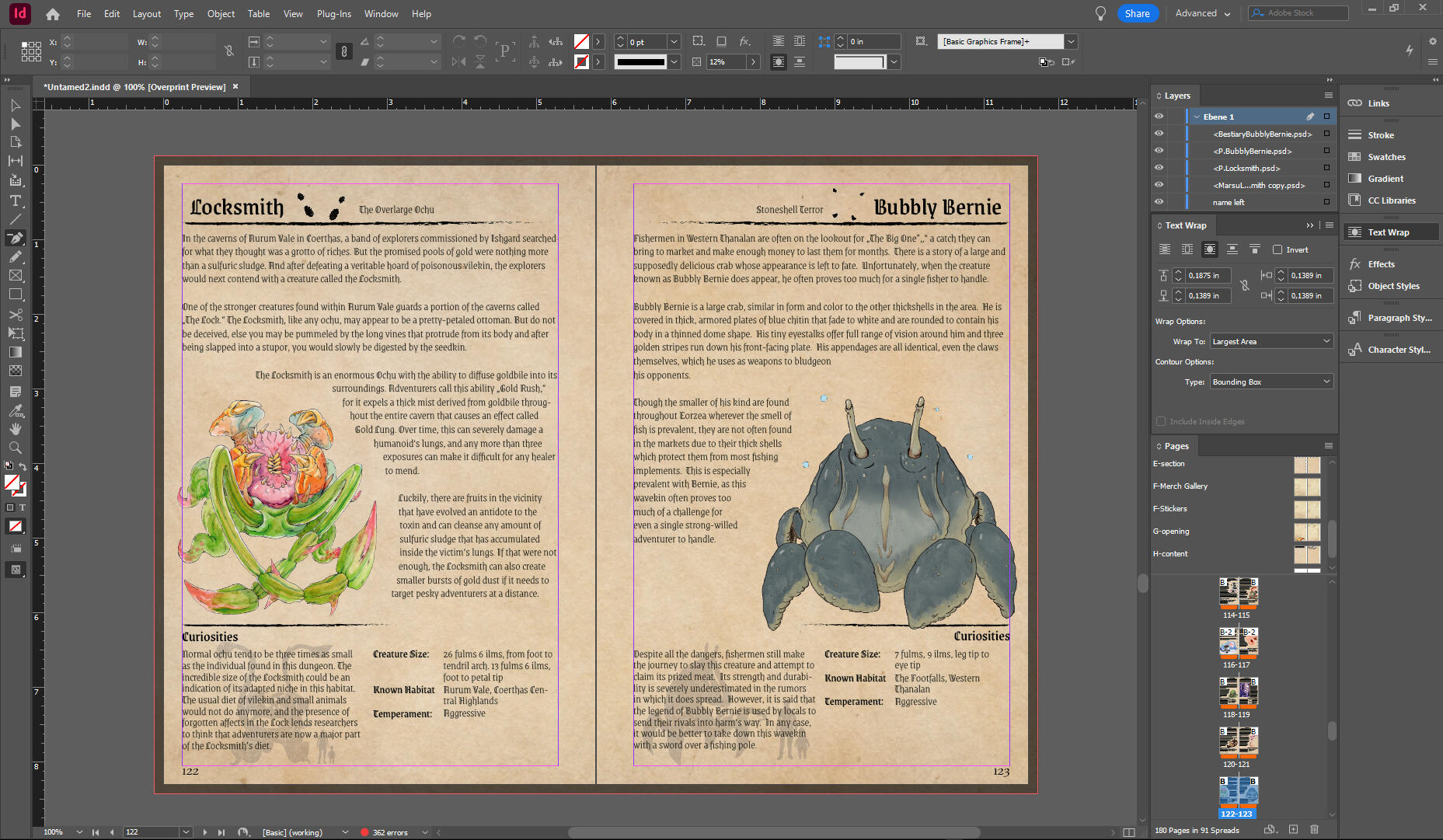The image size is (1443, 840).
Task: Hide the <P.Locksmith.psd> layer with its eye icon
Action: click(x=1159, y=167)
